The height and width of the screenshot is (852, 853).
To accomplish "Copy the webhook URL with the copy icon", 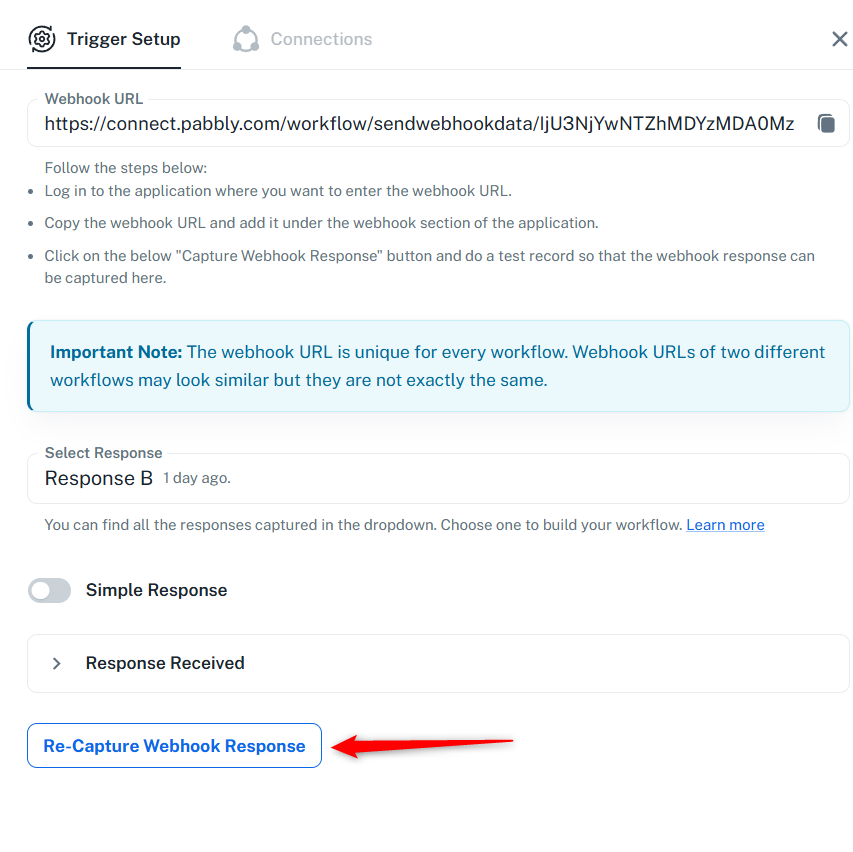I will [826, 124].
